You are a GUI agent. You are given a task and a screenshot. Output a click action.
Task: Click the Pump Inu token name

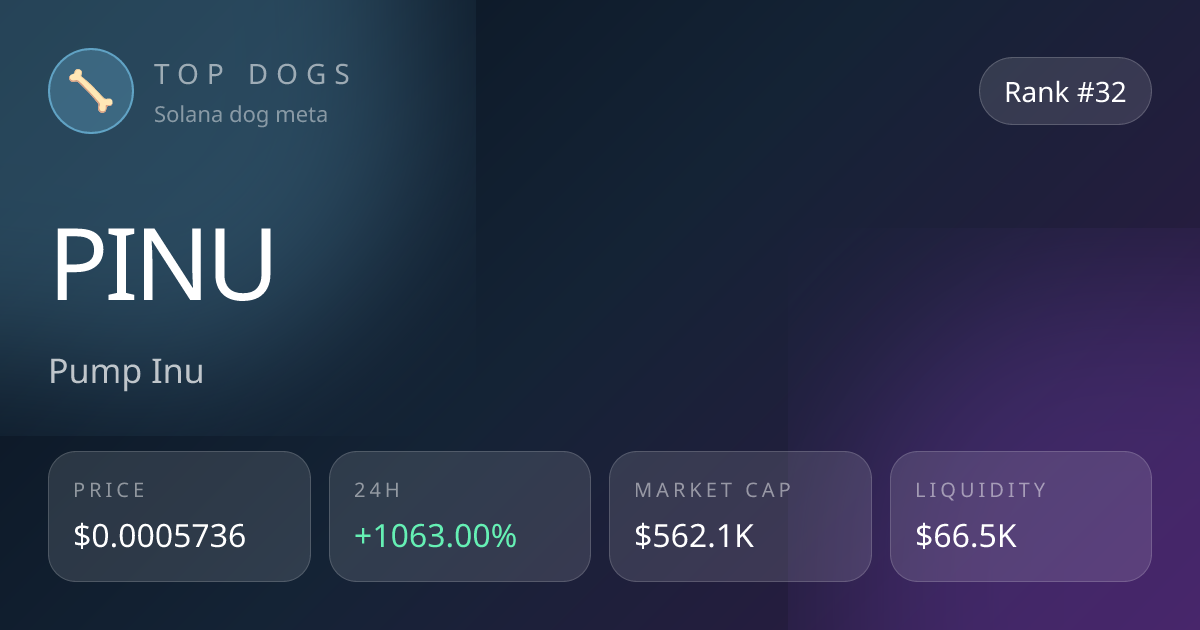click(x=126, y=372)
